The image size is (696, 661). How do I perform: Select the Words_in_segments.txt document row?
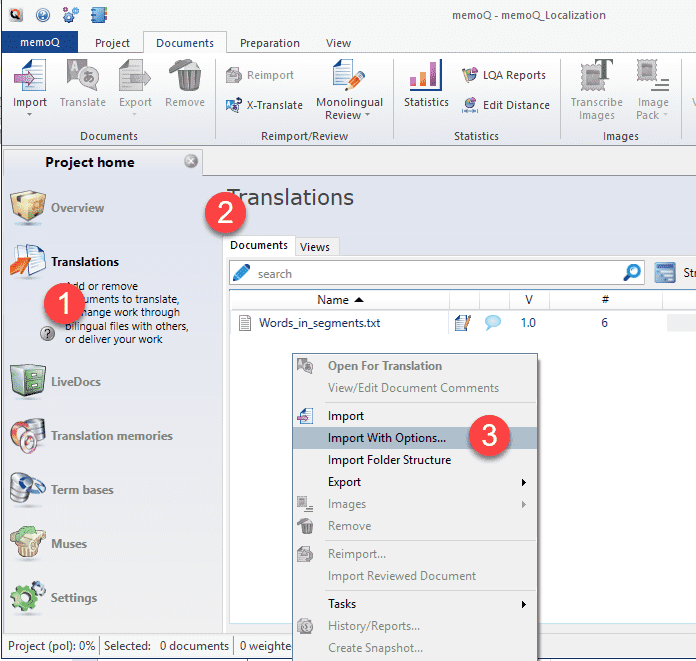[463, 323]
